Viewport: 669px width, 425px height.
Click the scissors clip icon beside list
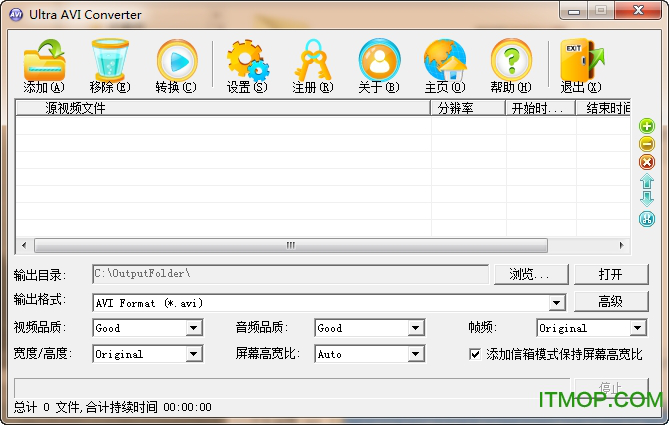[x=647, y=219]
